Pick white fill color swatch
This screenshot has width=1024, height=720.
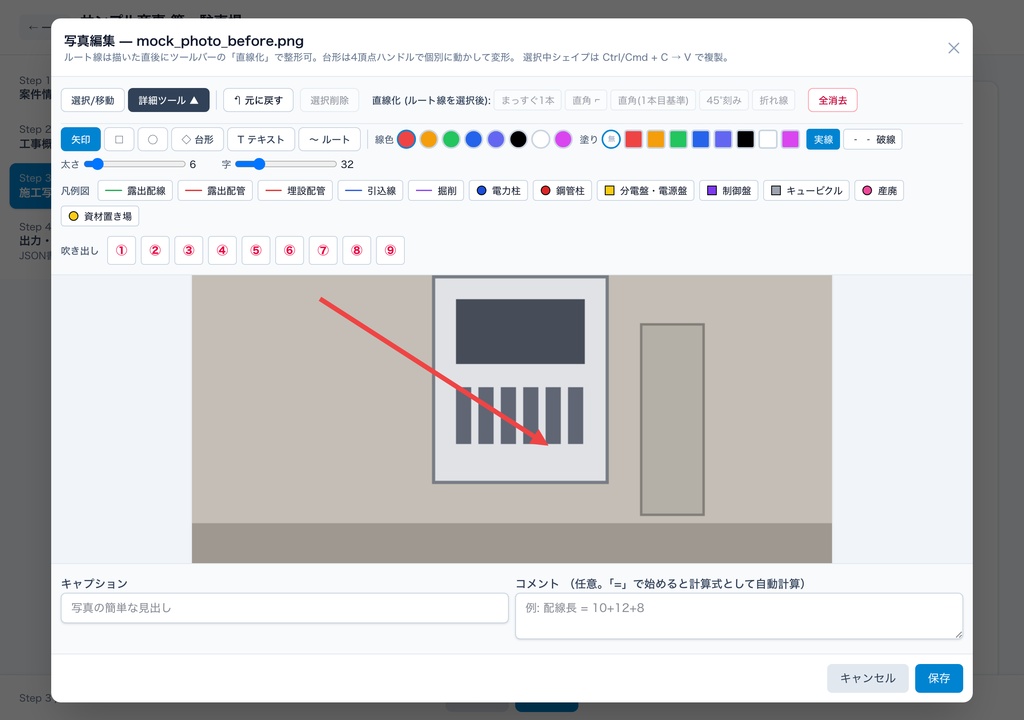[x=767, y=139]
